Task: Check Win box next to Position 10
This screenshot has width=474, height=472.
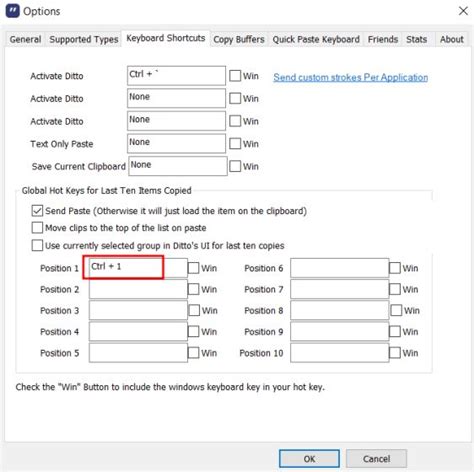Action: (x=395, y=353)
